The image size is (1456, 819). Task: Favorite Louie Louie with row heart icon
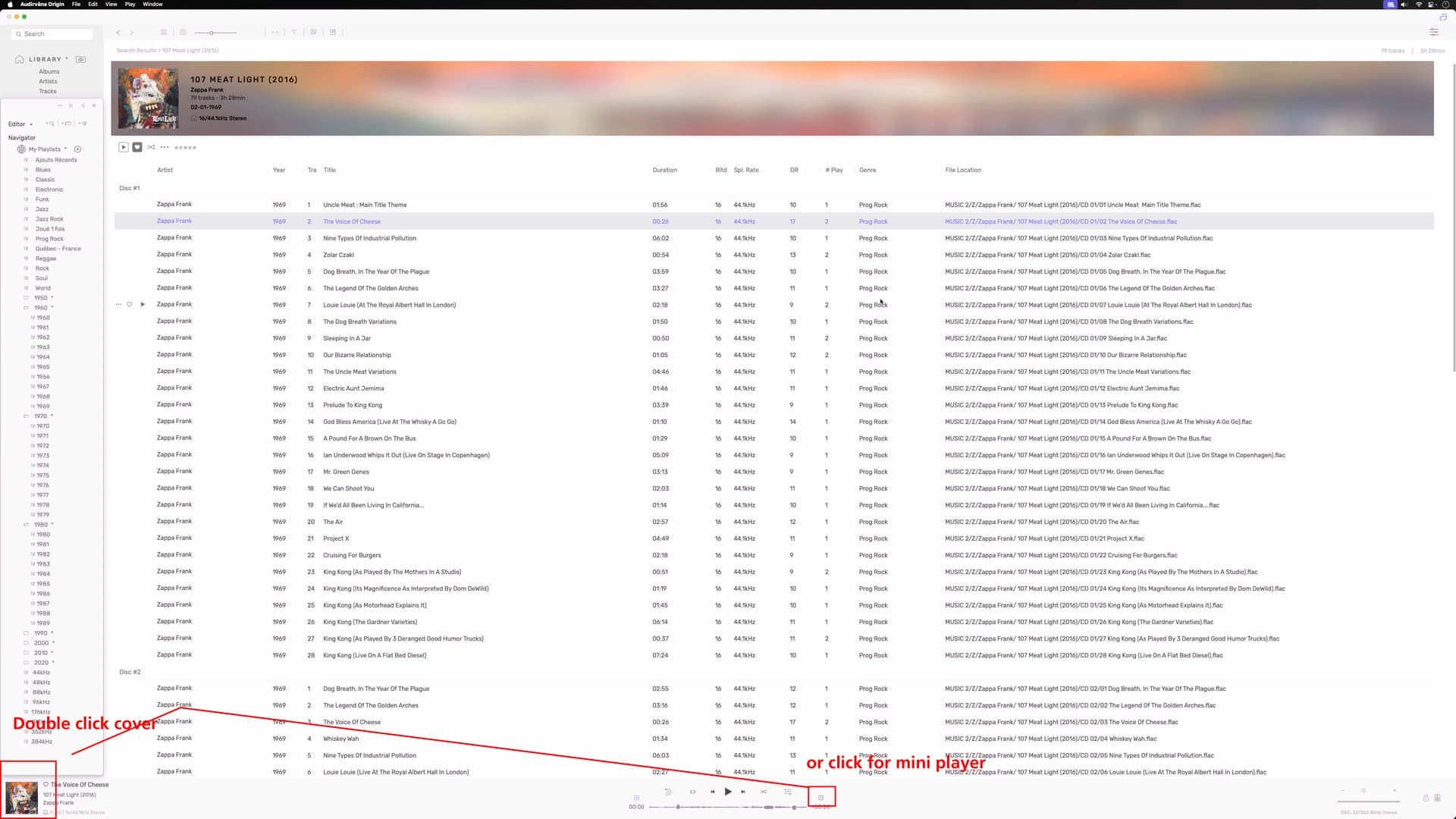tap(130, 305)
